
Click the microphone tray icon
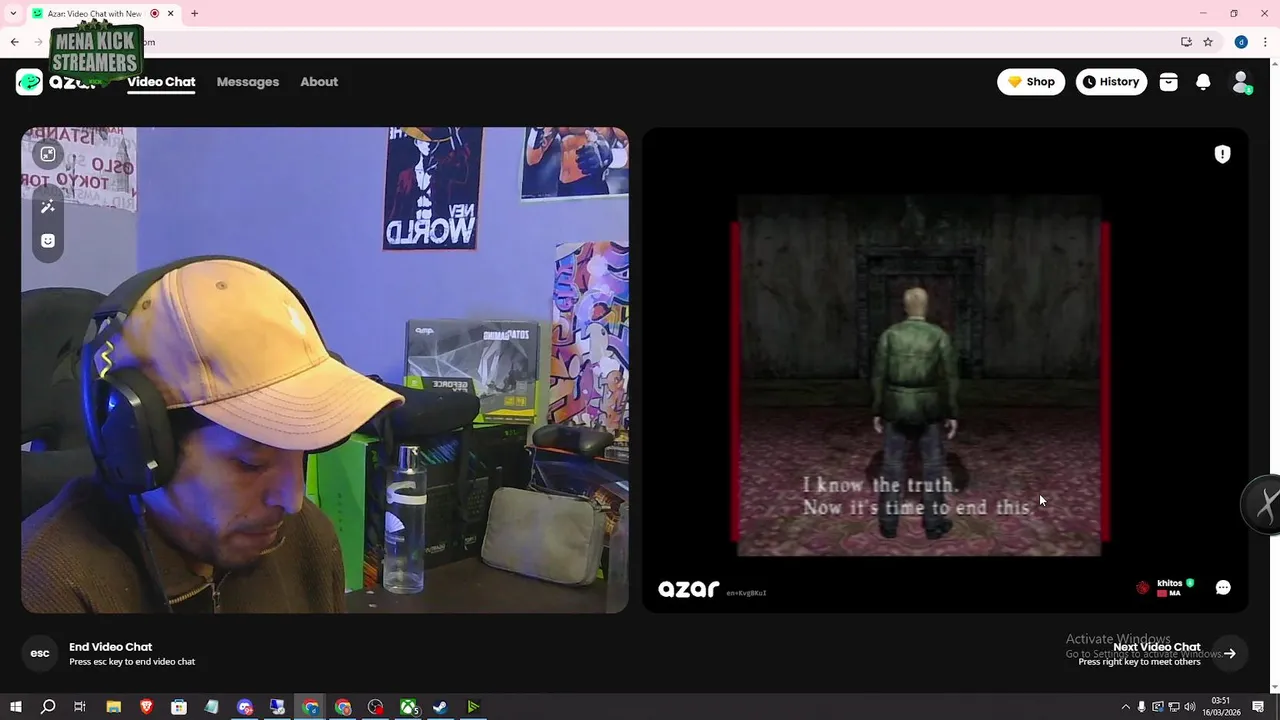[1141, 707]
